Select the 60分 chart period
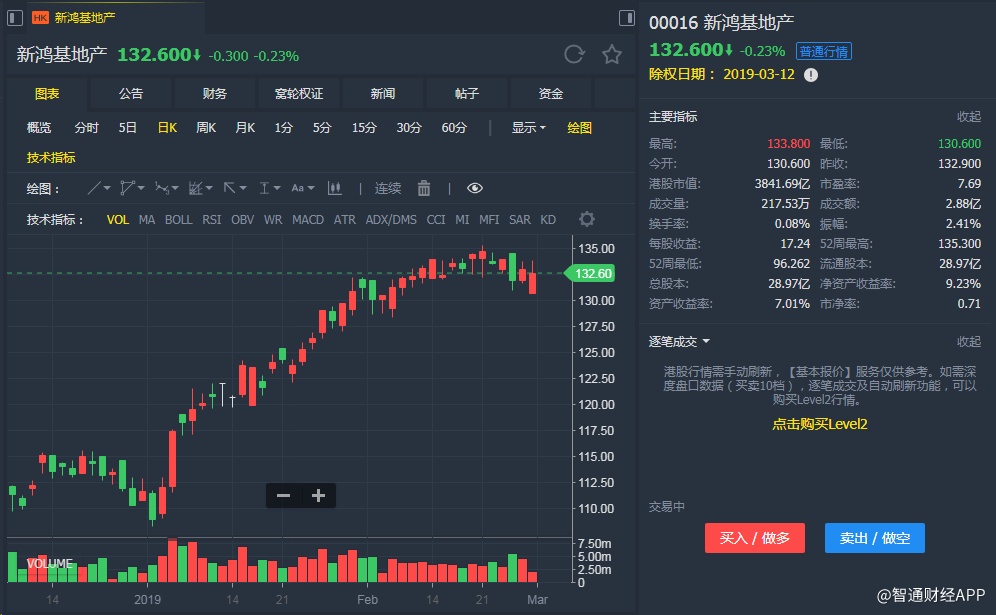 pyautogui.click(x=454, y=128)
